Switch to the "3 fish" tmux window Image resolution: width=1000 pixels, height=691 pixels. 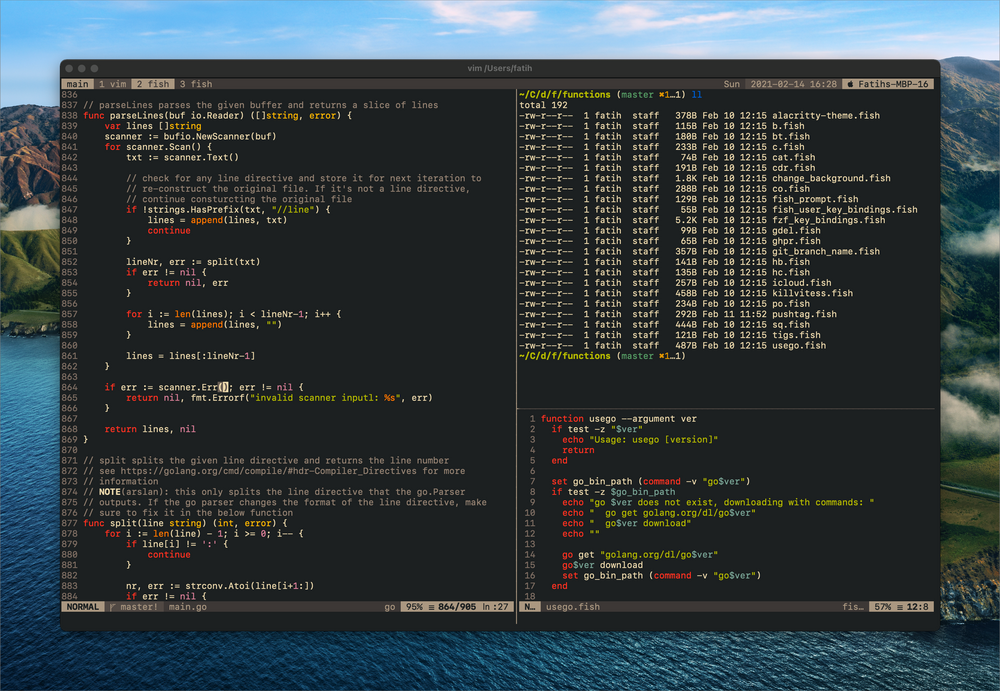195,84
